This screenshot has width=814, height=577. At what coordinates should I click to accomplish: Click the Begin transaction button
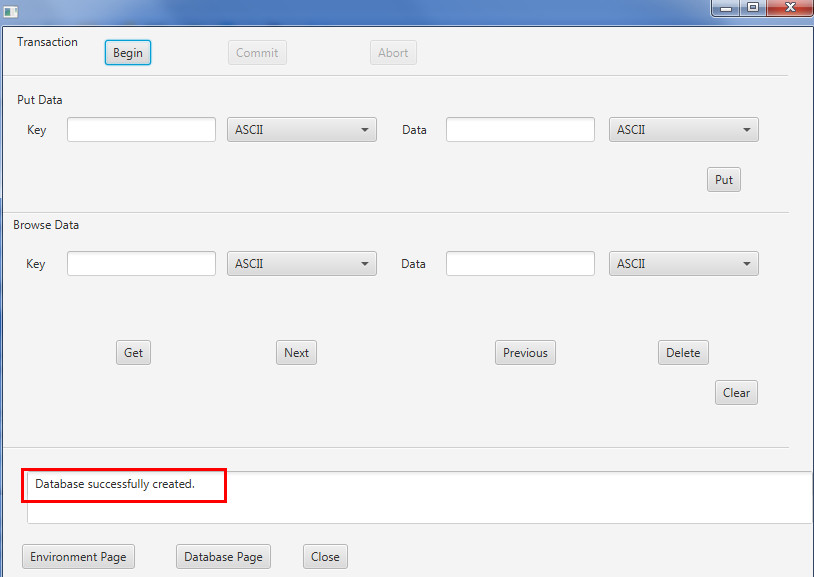click(x=127, y=52)
